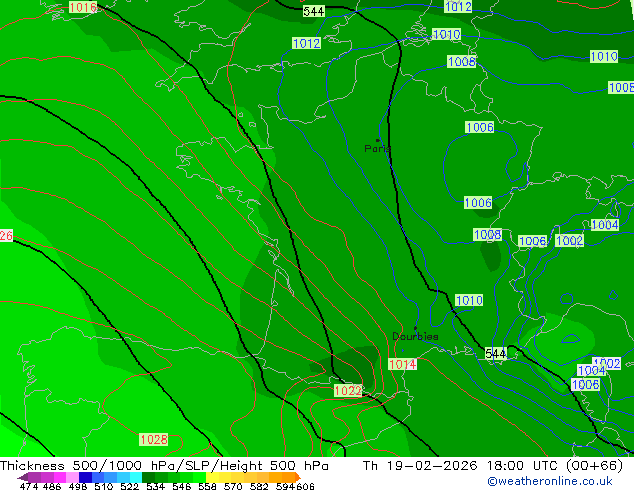634x490 pixels.
Task: Click the forecast date 'Th 19-02-2026 18:00 UTC'
Action: pos(460,466)
